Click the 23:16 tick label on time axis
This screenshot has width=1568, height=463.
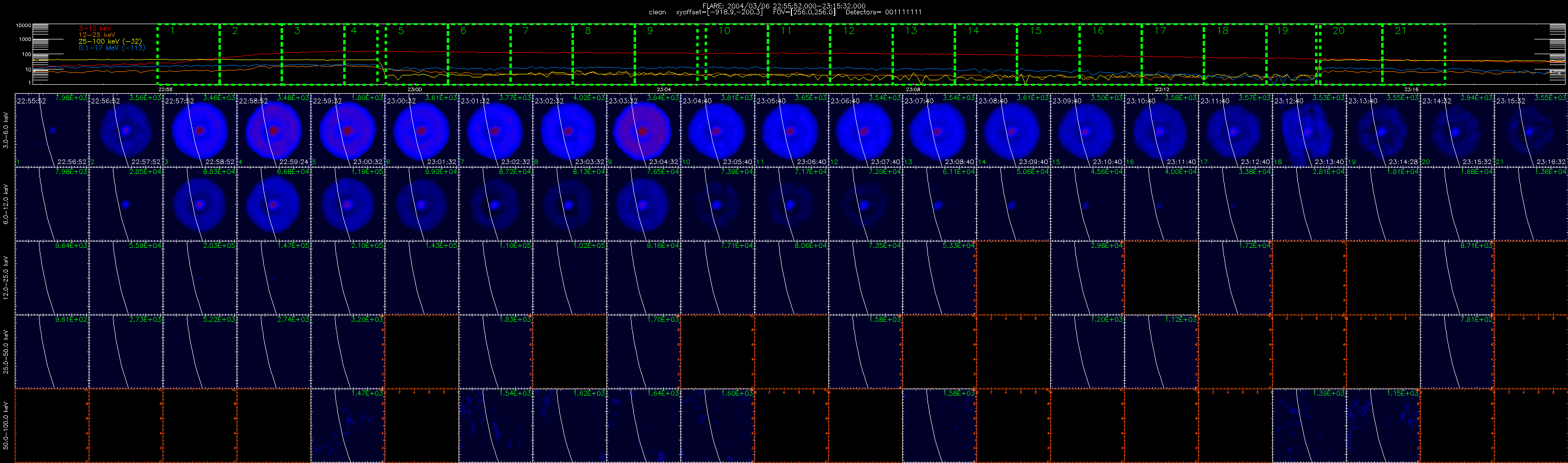click(1412, 90)
